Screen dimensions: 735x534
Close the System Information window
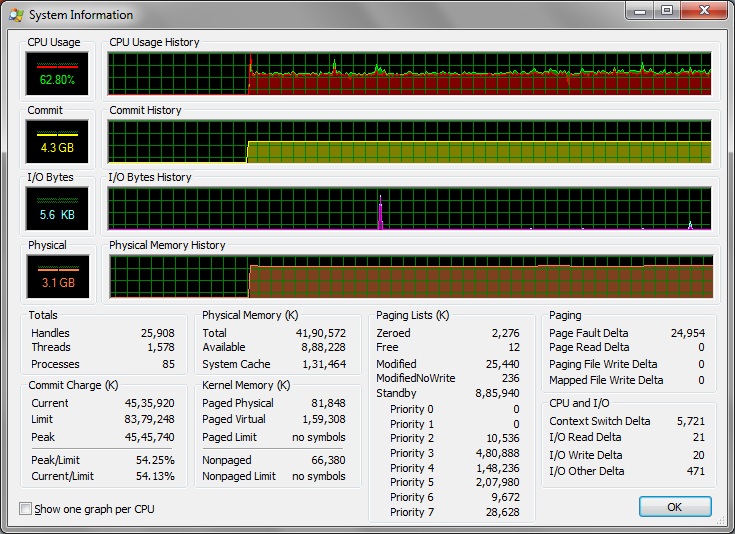(704, 10)
